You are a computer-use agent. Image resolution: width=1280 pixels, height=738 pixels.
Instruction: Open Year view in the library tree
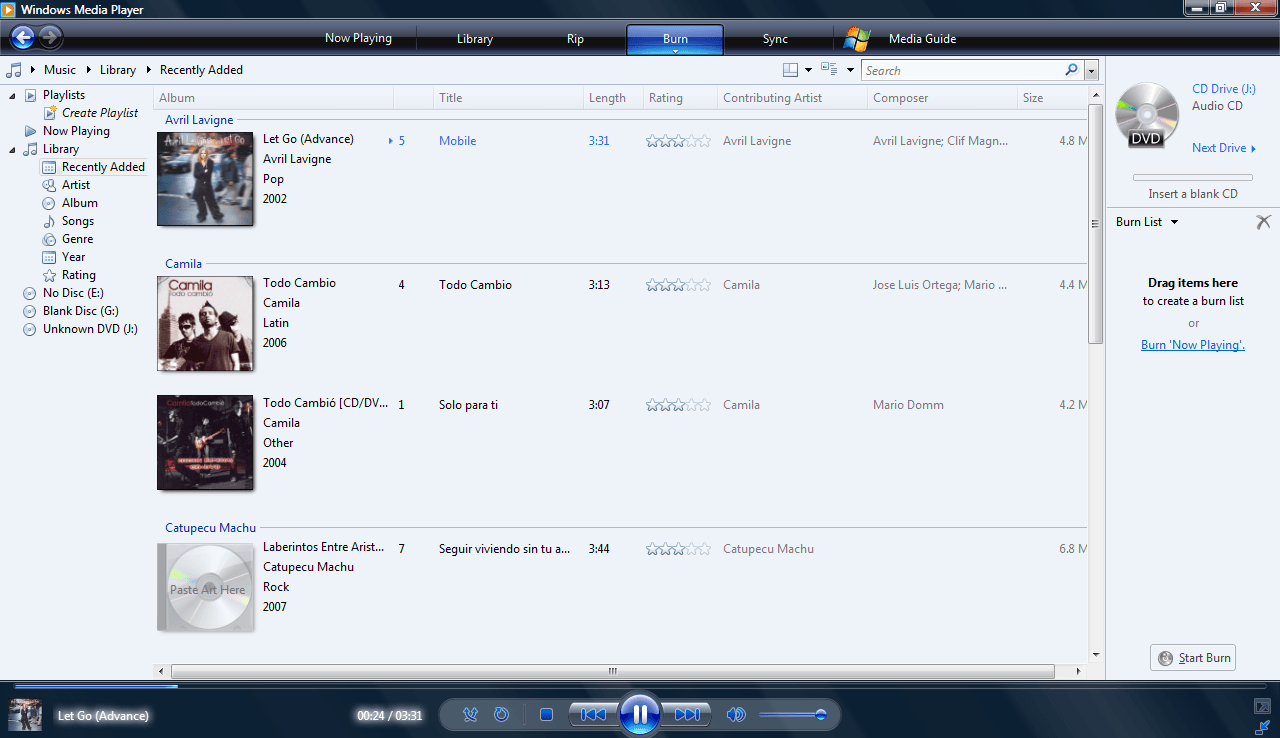click(73, 257)
